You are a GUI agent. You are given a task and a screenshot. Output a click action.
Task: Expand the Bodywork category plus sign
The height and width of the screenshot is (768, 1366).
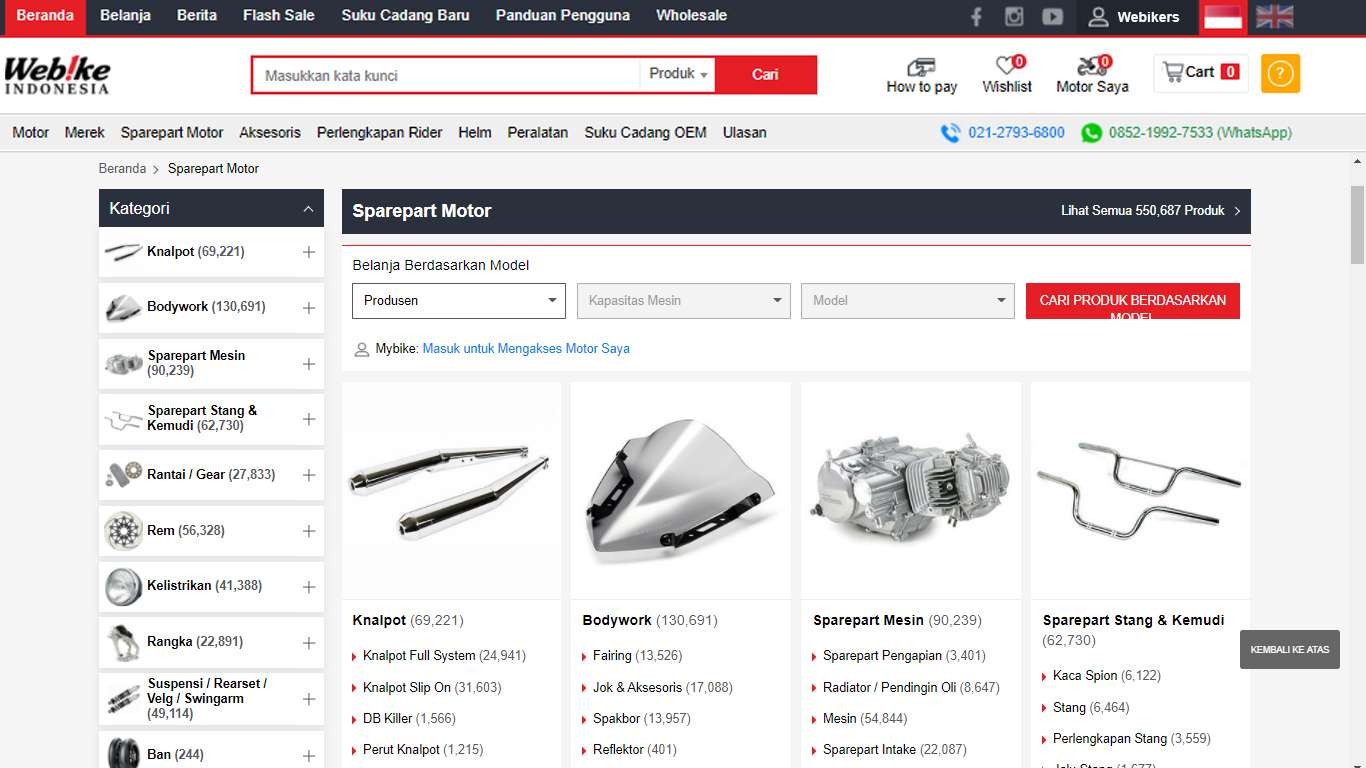(x=309, y=308)
